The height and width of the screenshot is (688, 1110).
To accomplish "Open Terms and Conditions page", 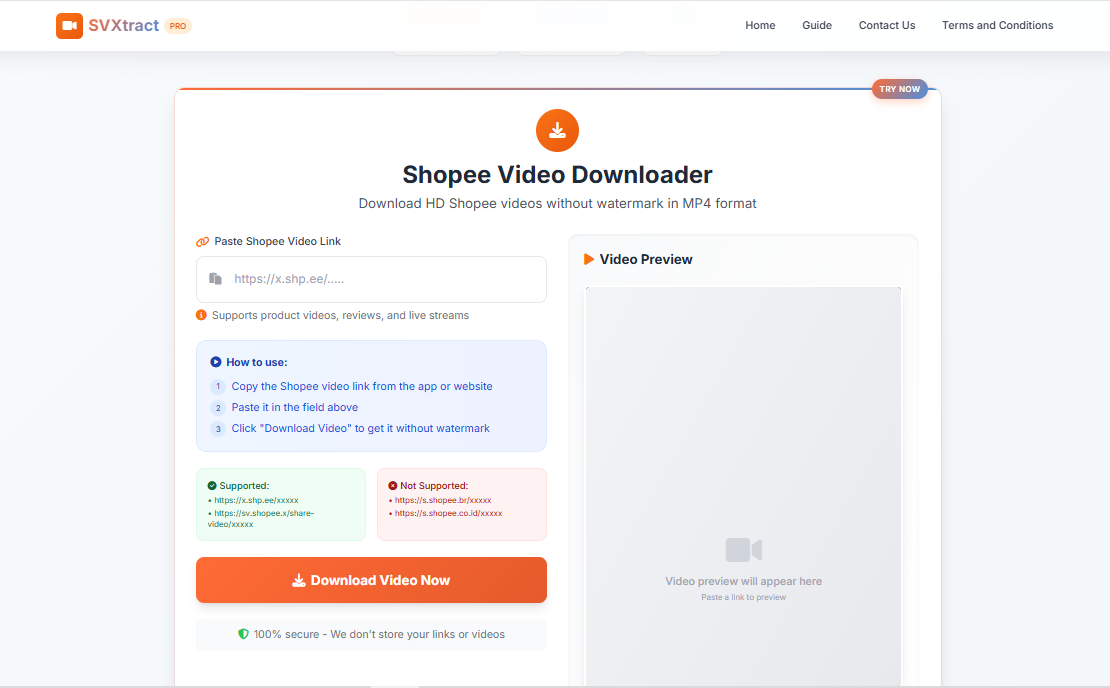I will point(997,25).
